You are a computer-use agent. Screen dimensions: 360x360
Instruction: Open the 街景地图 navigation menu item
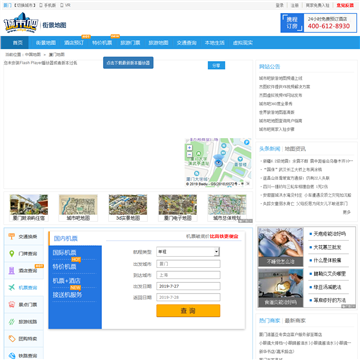tap(46, 43)
